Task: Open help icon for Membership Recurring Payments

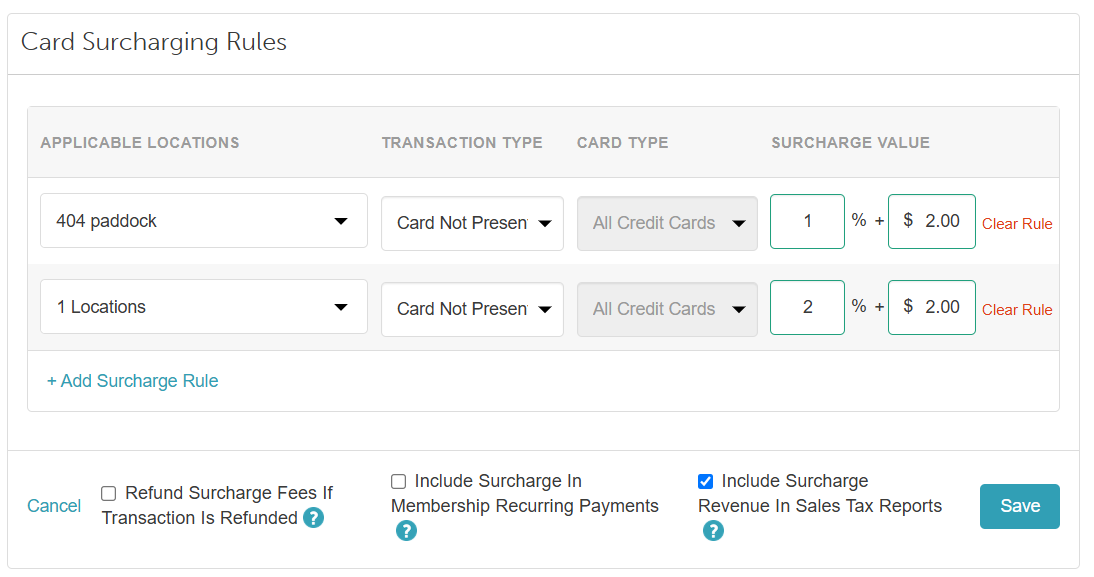Action: (406, 531)
